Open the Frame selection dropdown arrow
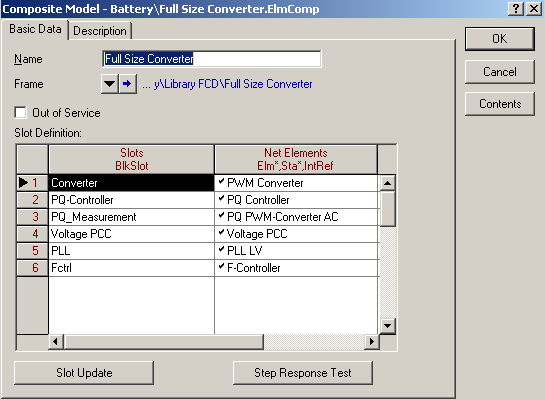This screenshot has height=400, width=545. [109, 84]
